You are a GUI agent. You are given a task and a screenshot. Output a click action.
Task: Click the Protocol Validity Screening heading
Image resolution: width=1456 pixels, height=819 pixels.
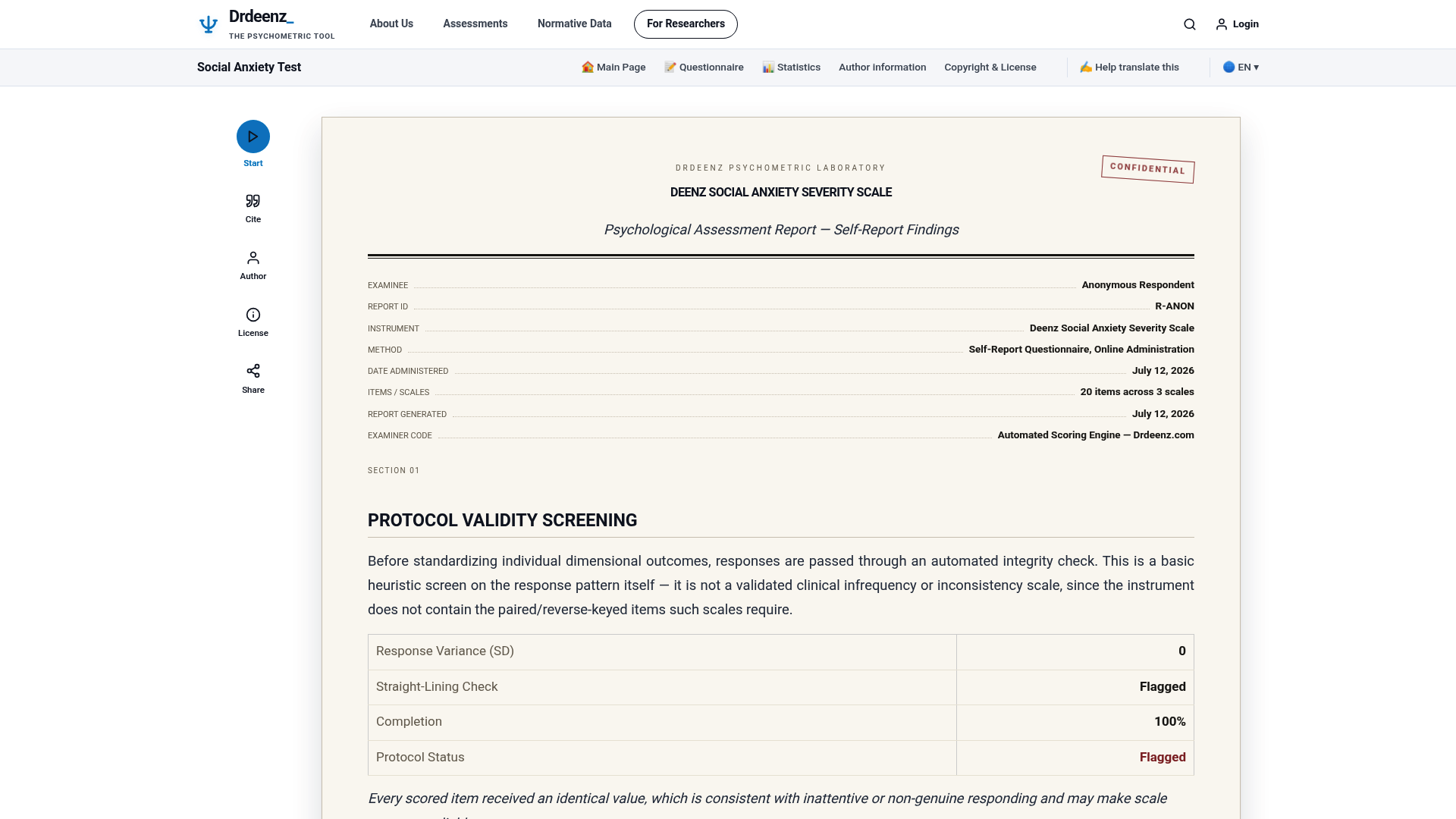[502, 520]
